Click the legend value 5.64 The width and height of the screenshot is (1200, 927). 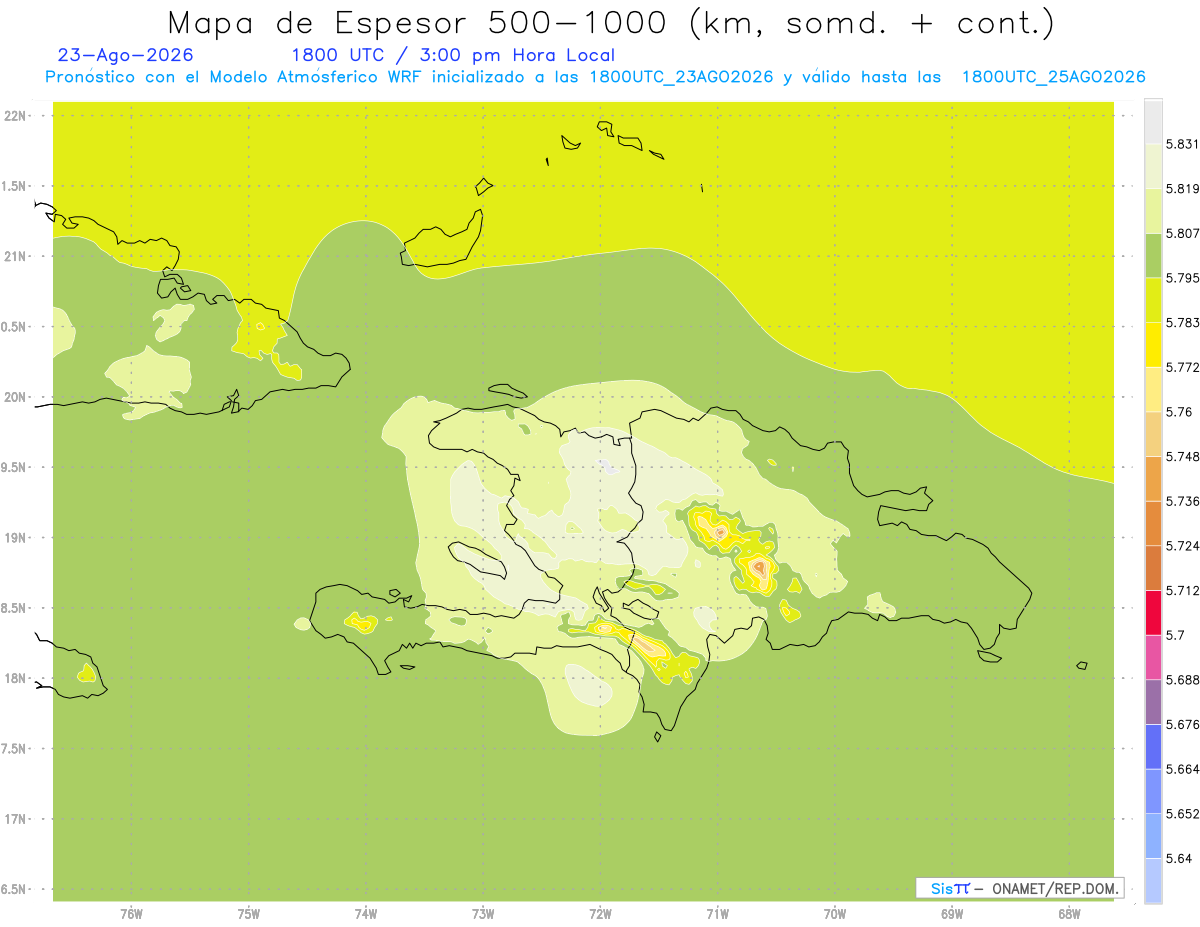[x=1179, y=858]
